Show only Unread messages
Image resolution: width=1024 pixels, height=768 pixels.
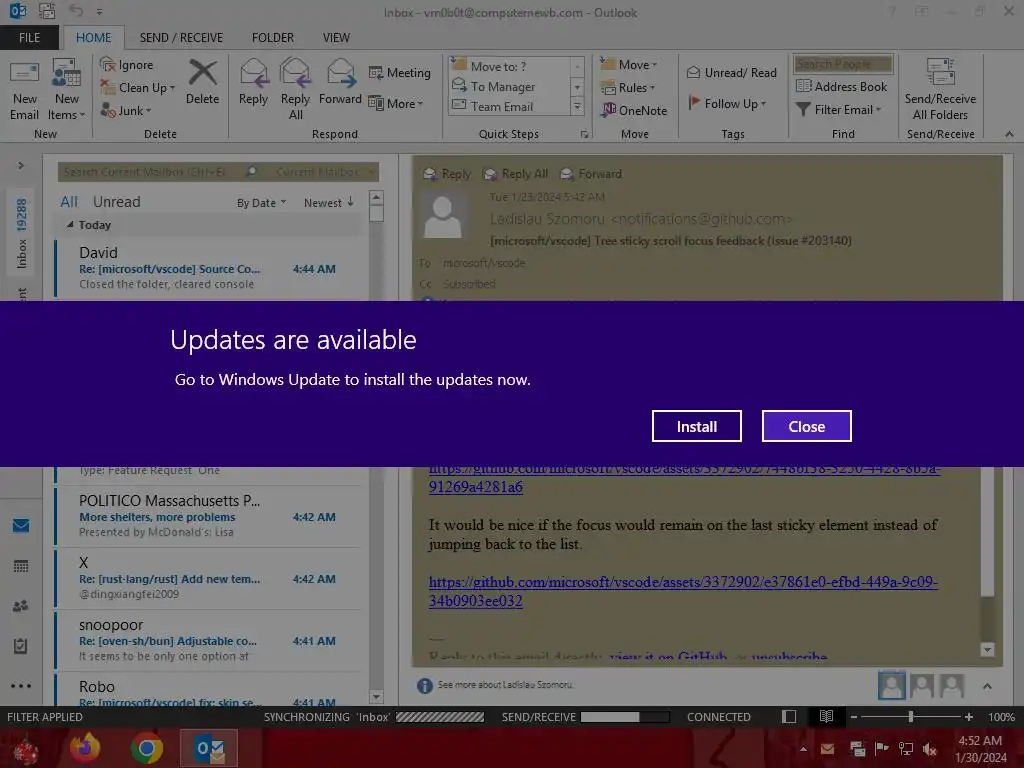pos(116,202)
